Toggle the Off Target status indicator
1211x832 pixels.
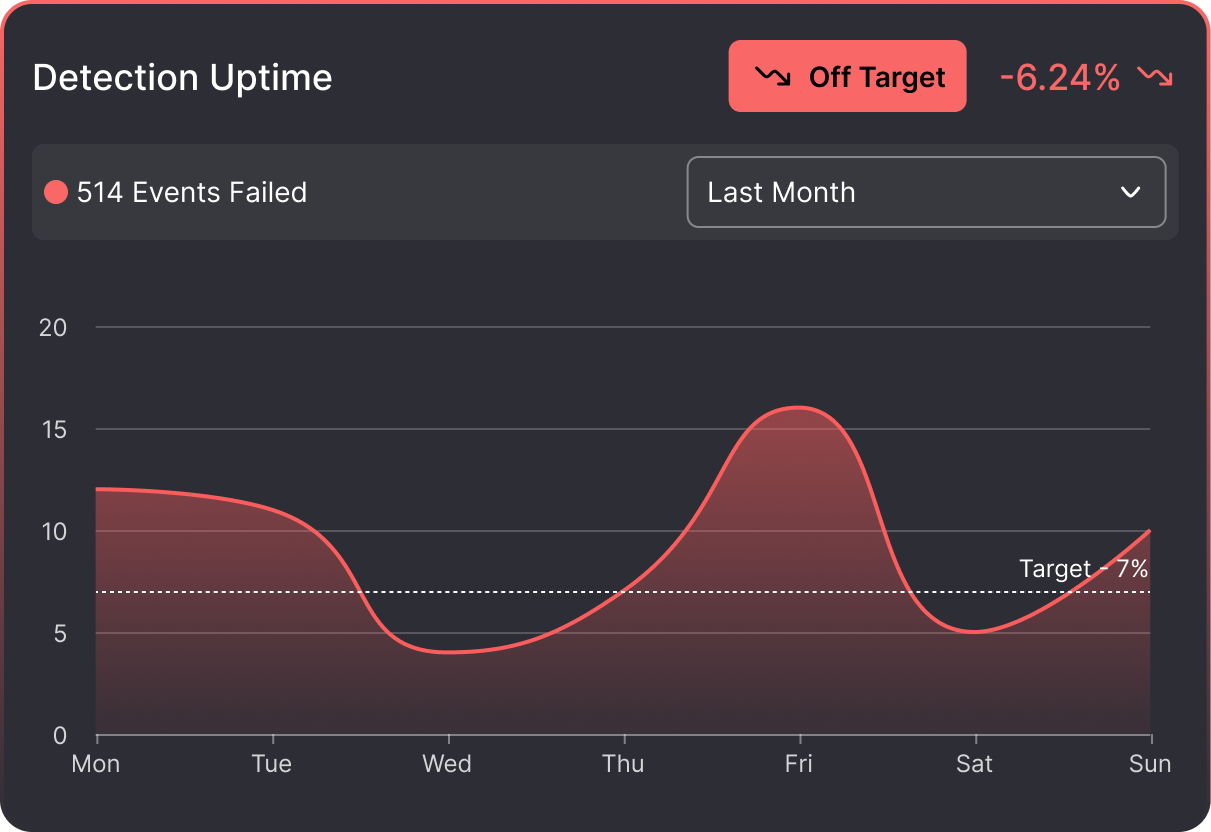click(847, 76)
